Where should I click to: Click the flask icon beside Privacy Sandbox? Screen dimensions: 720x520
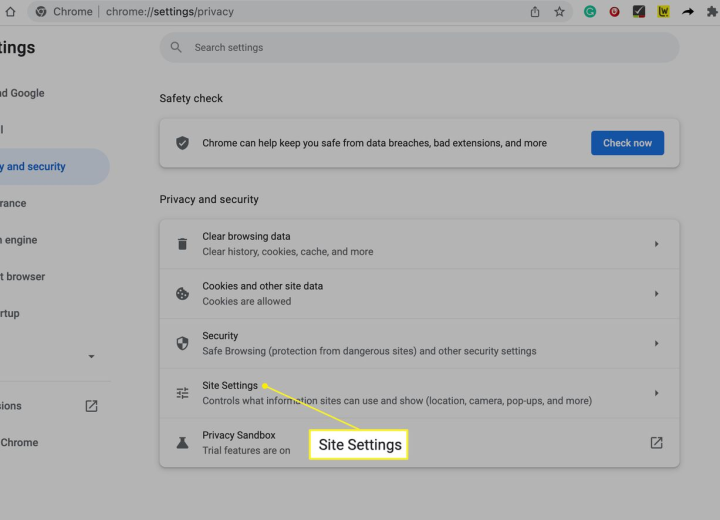click(x=182, y=442)
